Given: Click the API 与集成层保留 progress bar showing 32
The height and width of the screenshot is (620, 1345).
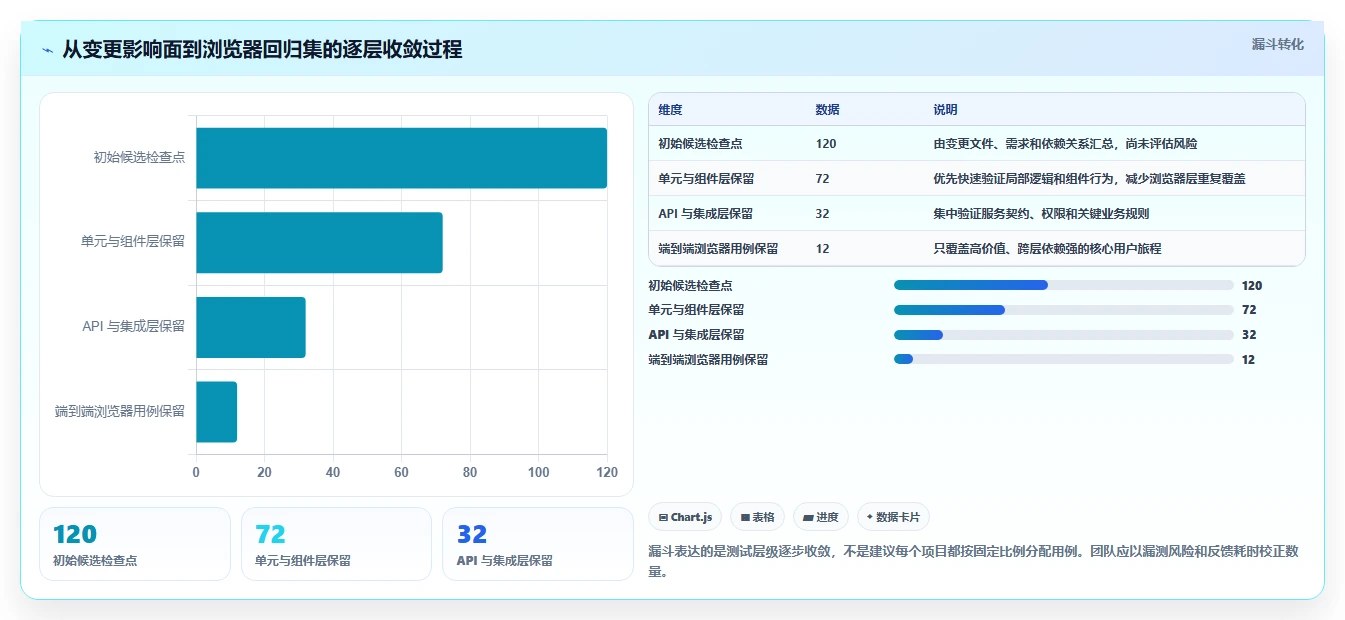Looking at the screenshot, I should pos(1064,335).
